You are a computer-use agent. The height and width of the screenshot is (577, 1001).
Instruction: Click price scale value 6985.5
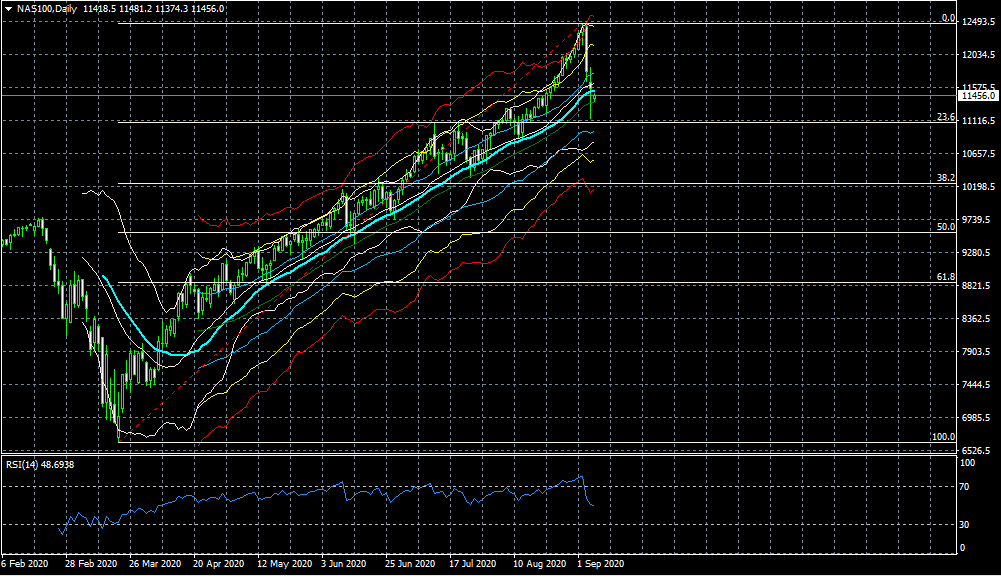[x=979, y=417]
